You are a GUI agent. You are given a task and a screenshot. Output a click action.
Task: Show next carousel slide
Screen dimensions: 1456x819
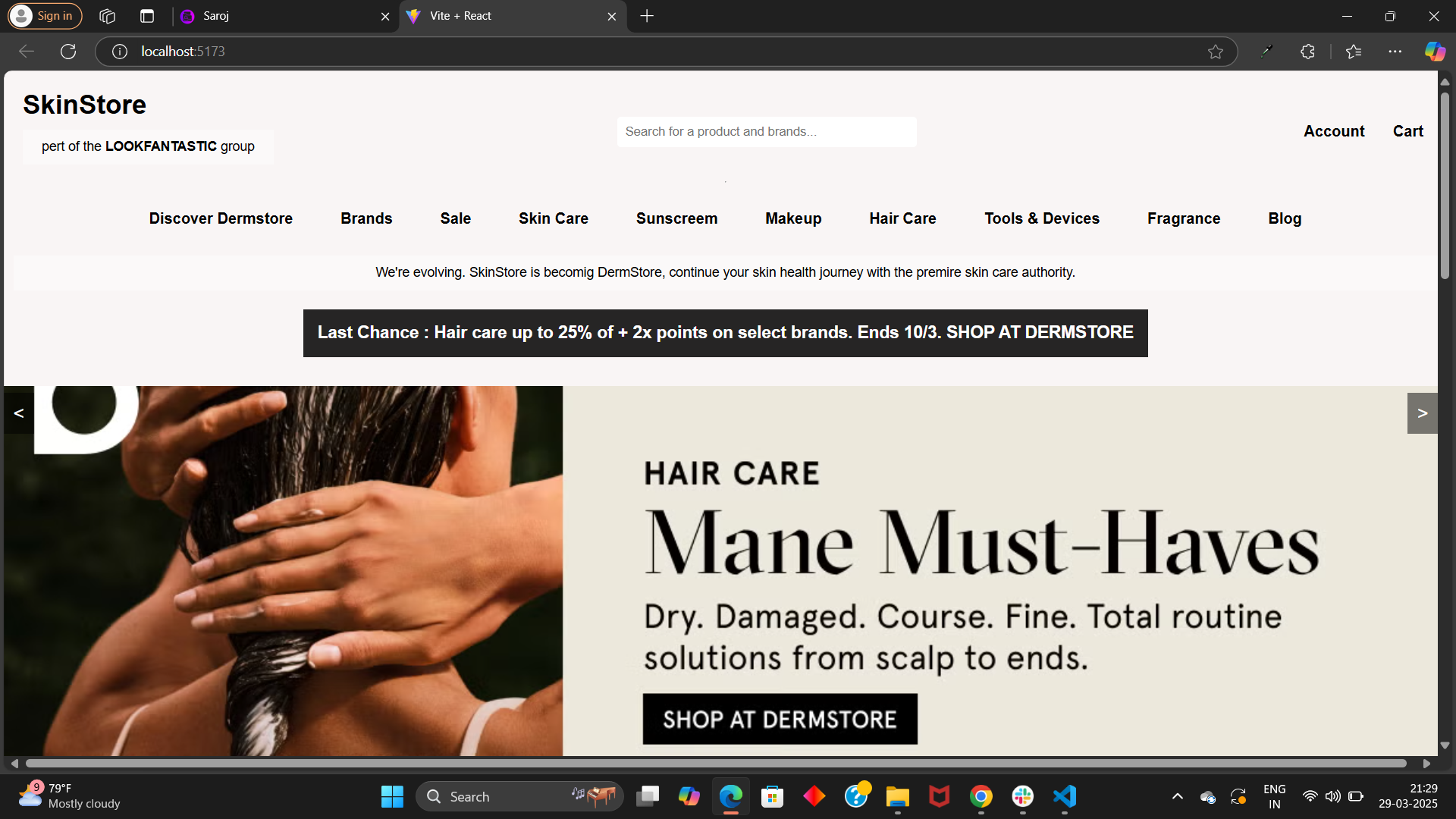coord(1422,413)
